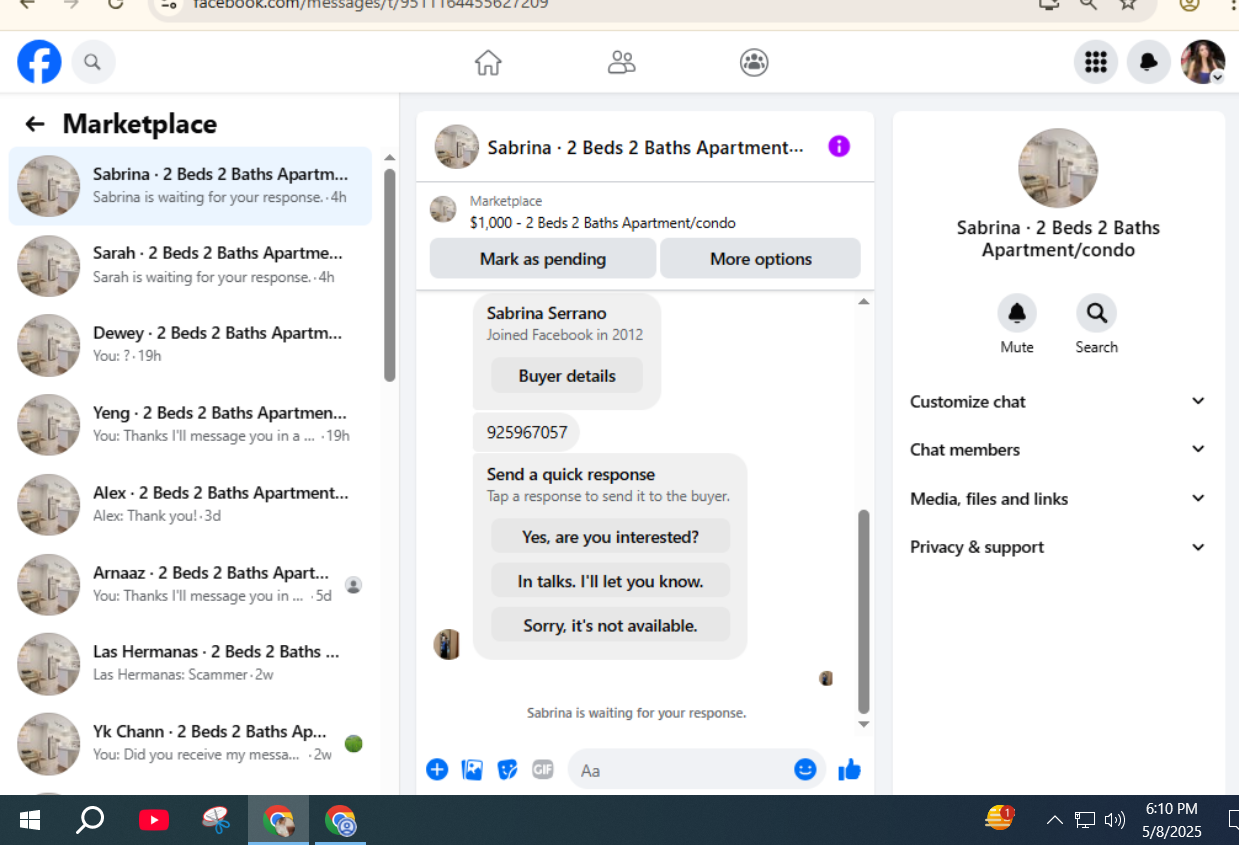Open conversation information purple icon
The height and width of the screenshot is (845, 1239).
point(839,147)
